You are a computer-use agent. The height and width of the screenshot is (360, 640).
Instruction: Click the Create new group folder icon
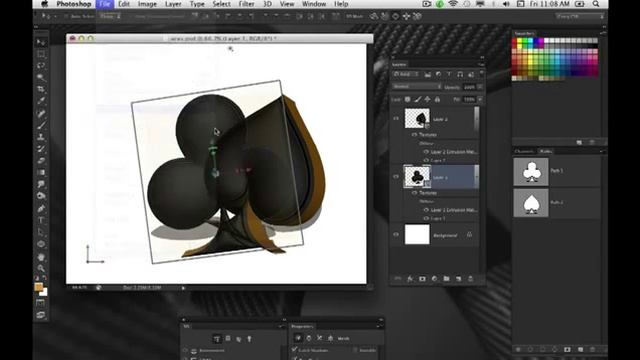pyautogui.click(x=446, y=279)
